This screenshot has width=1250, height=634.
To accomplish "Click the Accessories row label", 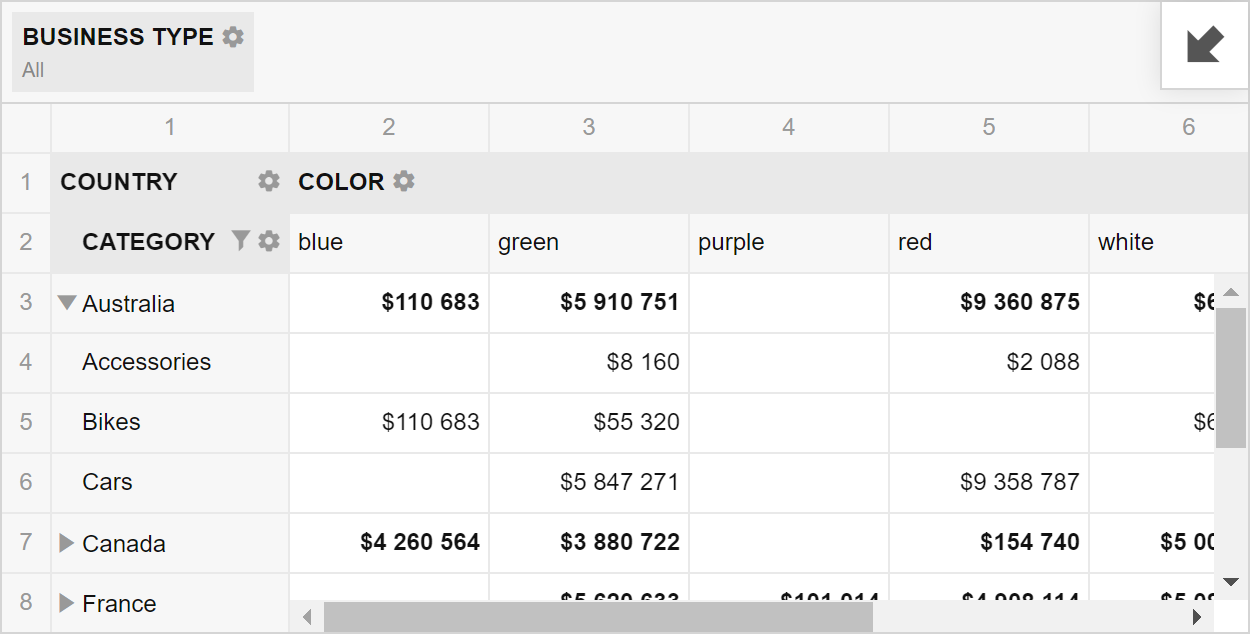I will tap(147, 362).
